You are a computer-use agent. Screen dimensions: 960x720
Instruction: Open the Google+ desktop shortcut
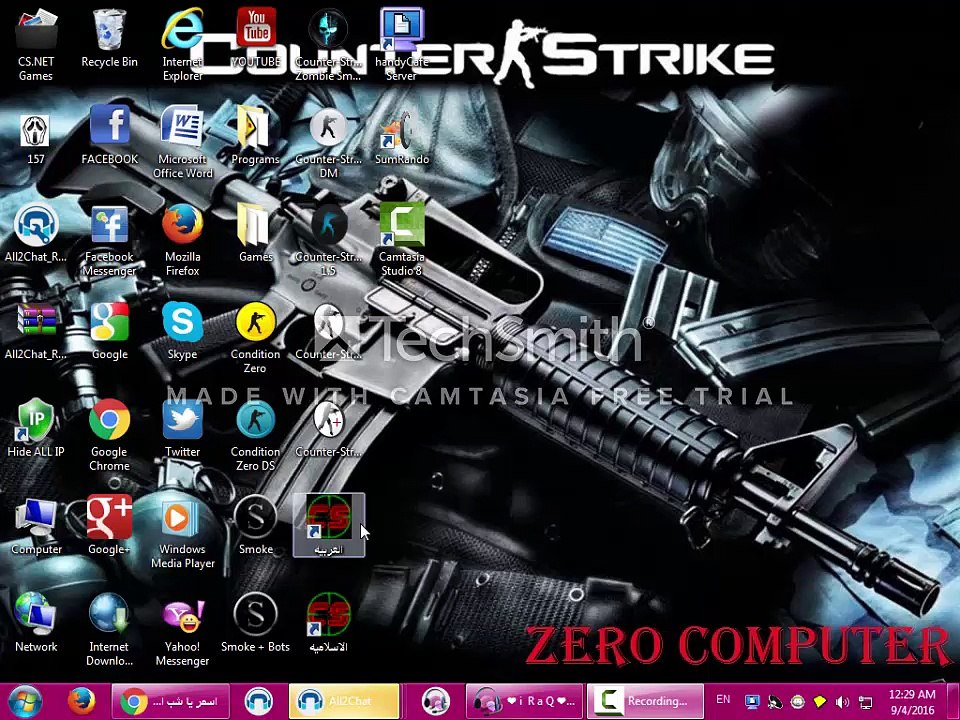tap(110, 525)
